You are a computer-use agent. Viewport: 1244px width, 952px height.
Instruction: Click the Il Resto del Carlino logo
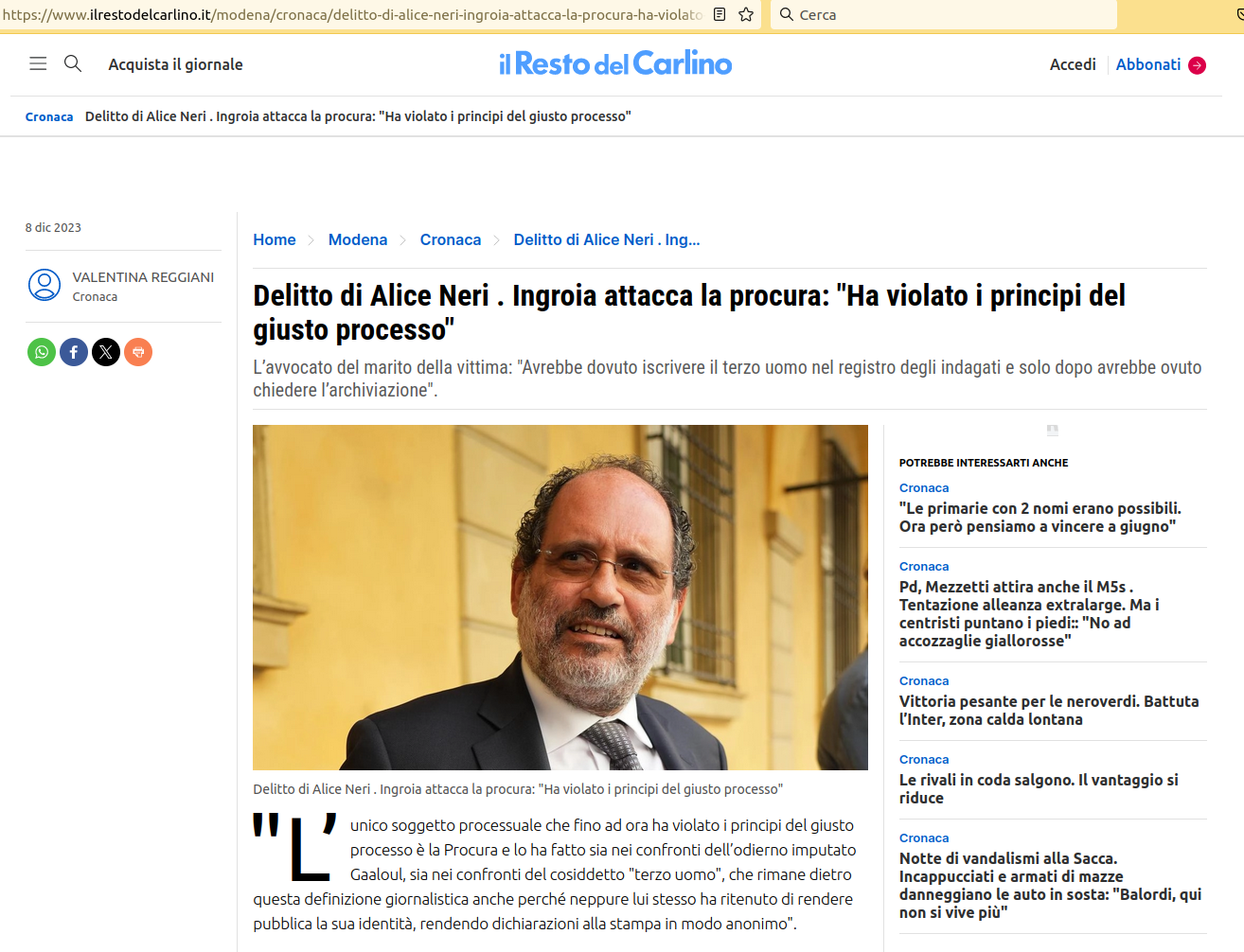pyautogui.click(x=615, y=63)
